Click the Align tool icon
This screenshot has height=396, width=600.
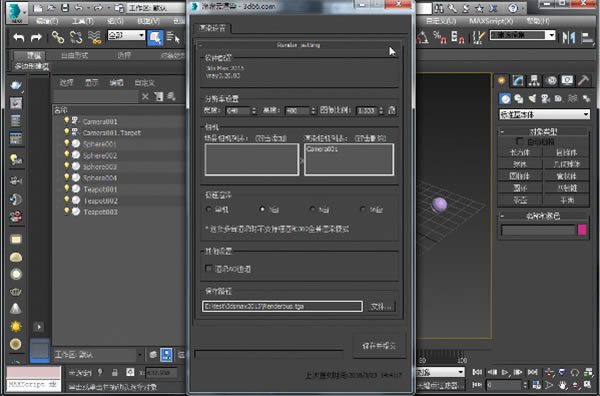(x=587, y=37)
